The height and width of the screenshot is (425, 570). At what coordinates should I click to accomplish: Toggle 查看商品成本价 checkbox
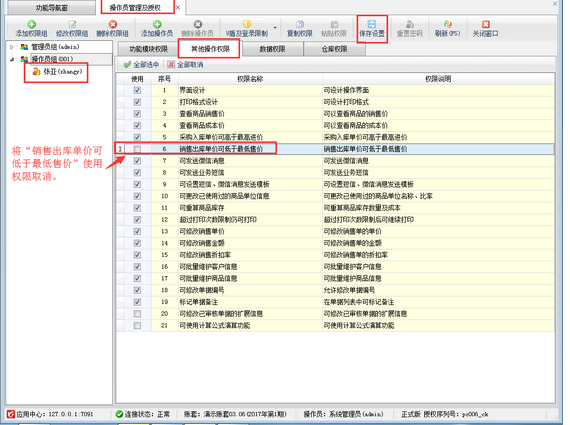(x=137, y=125)
